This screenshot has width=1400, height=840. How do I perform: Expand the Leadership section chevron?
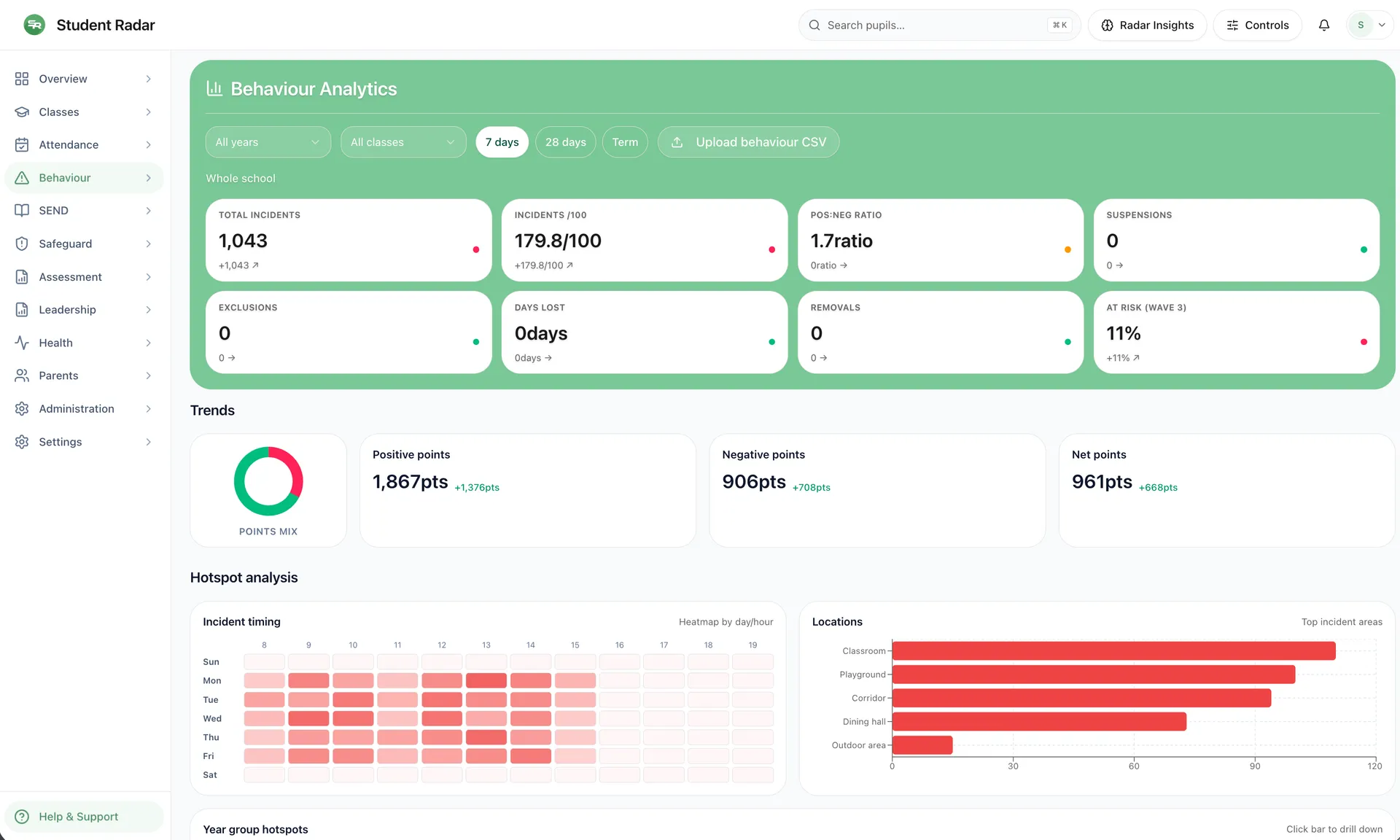pos(148,310)
